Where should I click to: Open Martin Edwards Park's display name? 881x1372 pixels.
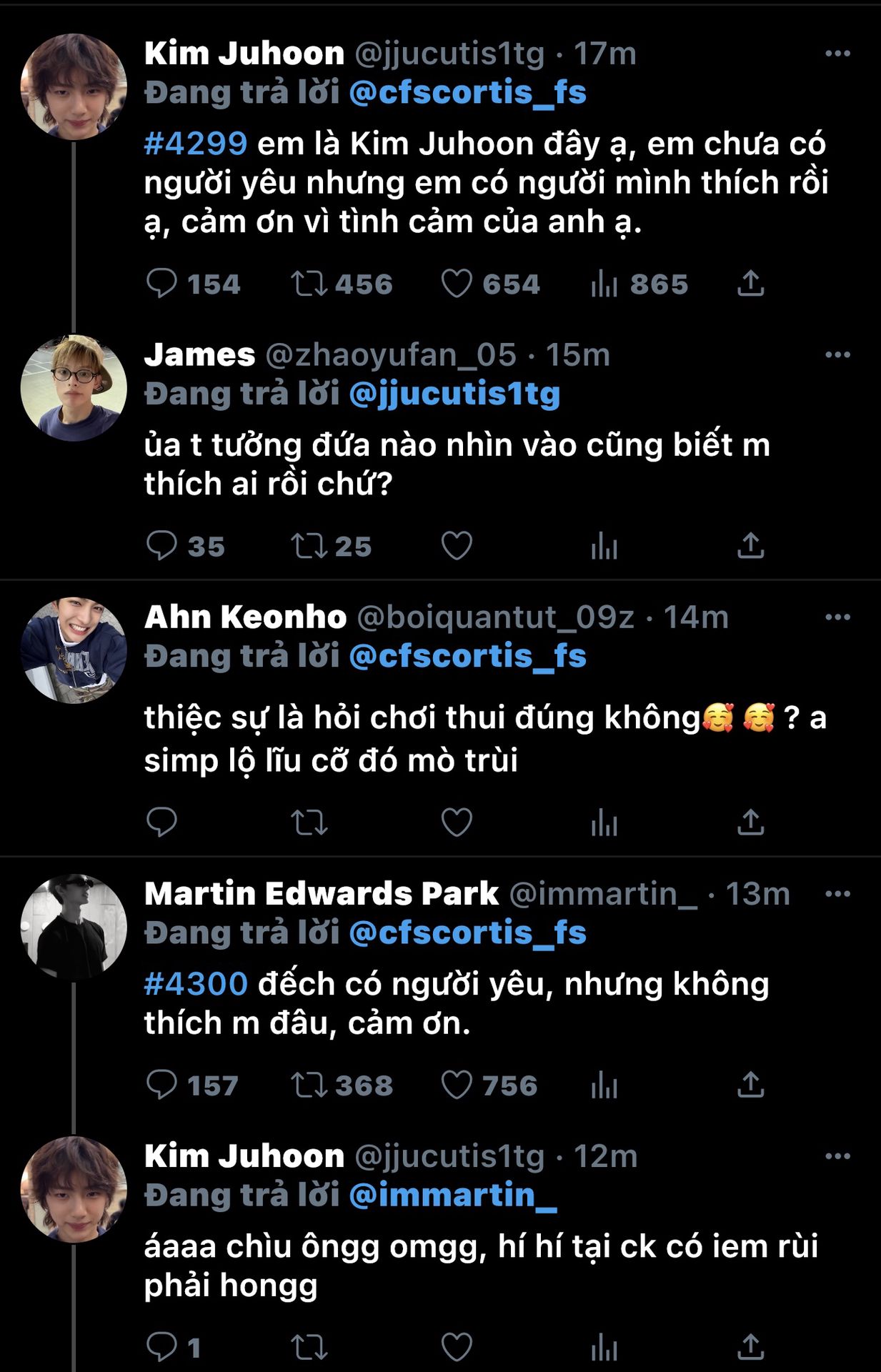pos(322,893)
